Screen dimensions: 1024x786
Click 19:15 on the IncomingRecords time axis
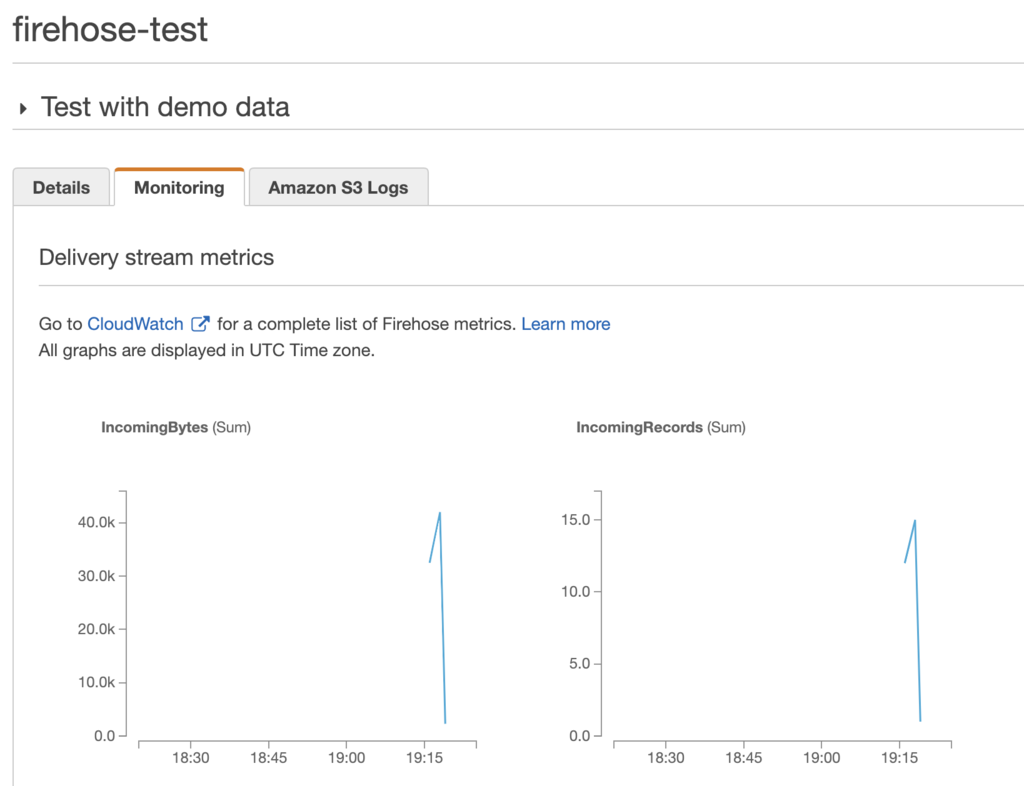(x=899, y=758)
